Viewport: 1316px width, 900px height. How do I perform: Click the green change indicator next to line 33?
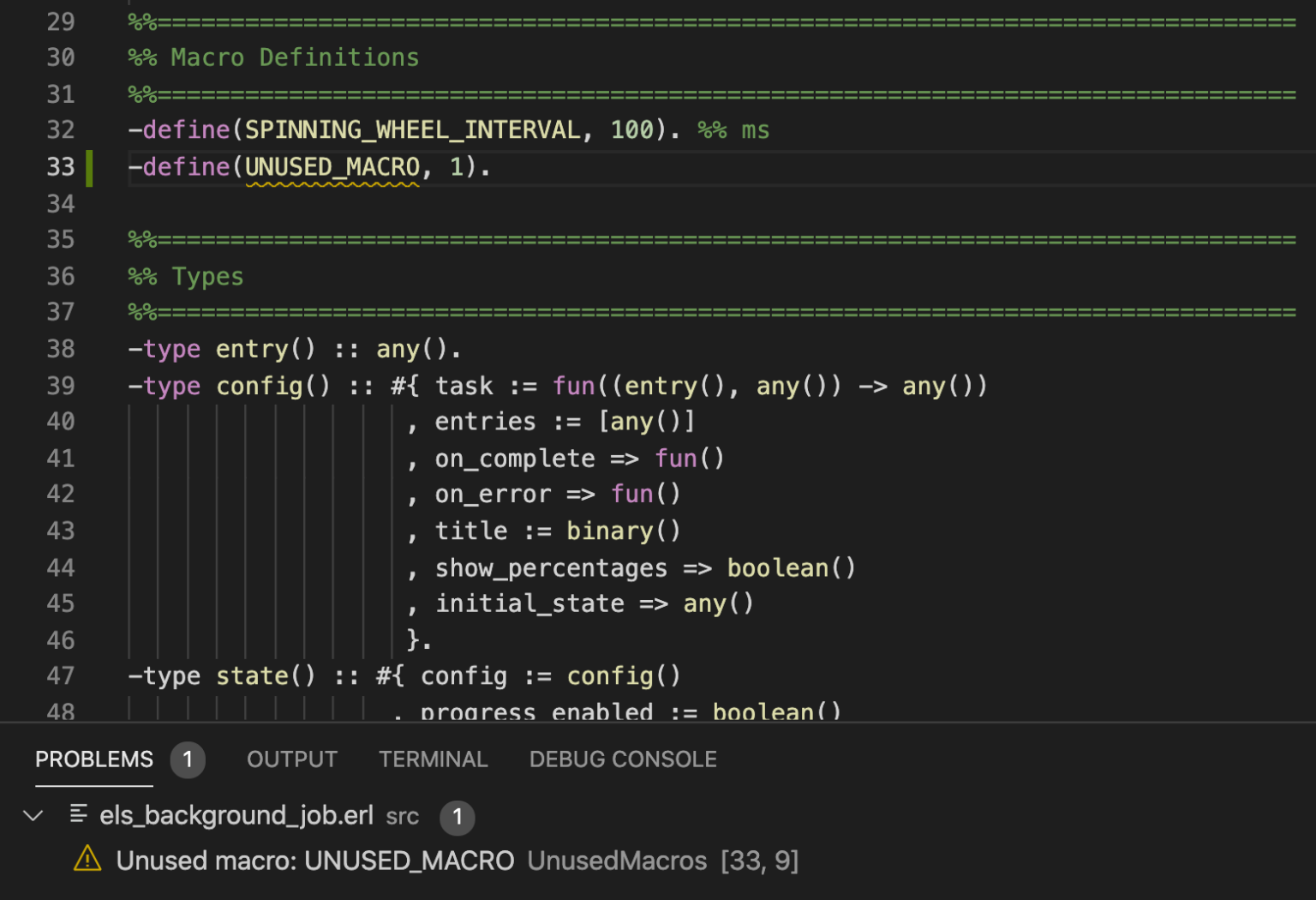pos(89,167)
